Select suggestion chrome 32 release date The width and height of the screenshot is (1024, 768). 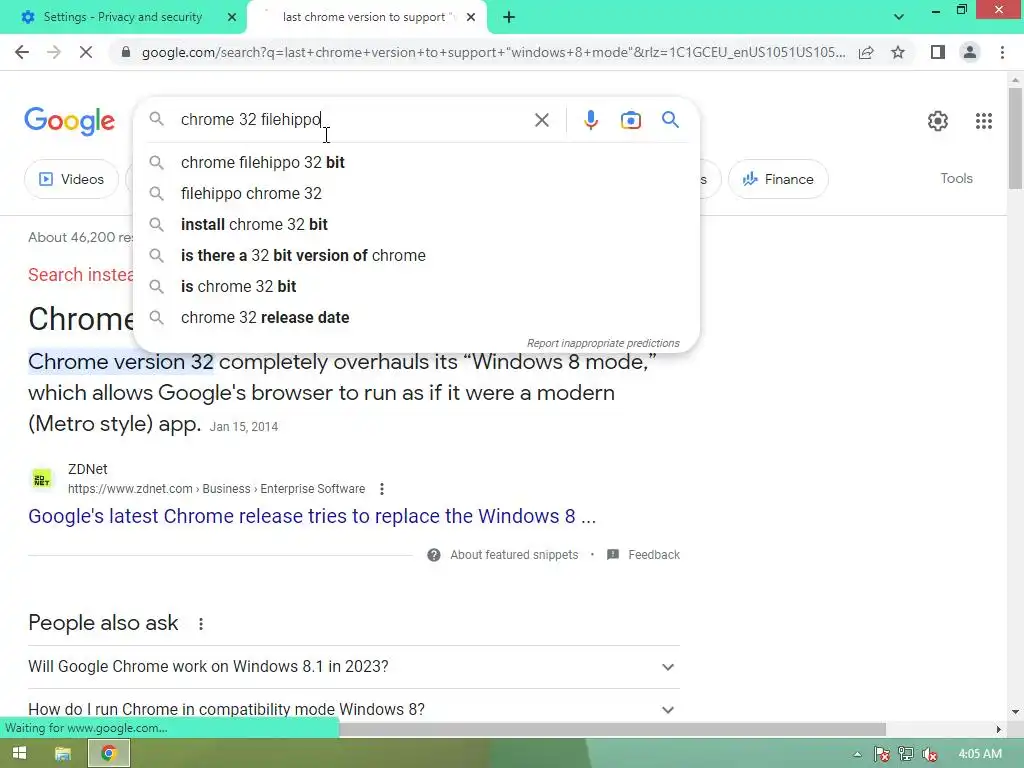tap(416, 317)
